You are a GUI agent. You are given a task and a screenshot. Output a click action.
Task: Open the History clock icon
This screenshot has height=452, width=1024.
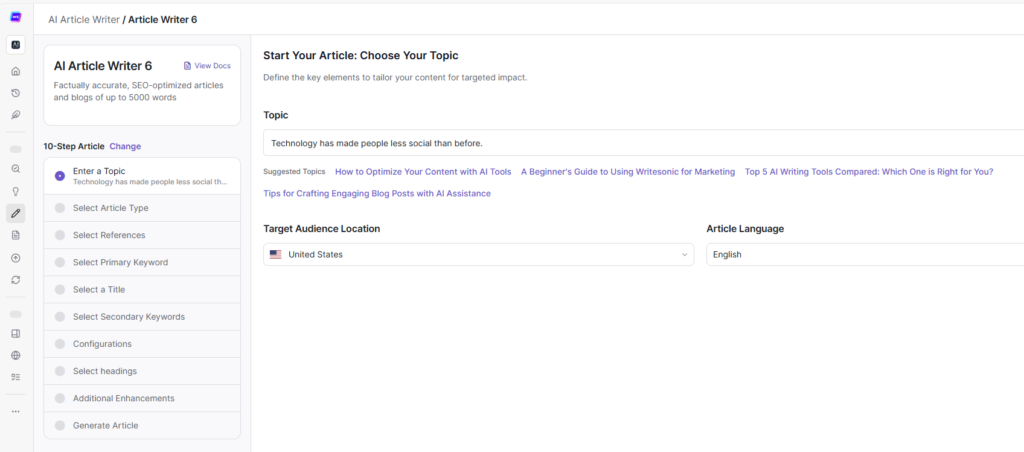coord(16,93)
